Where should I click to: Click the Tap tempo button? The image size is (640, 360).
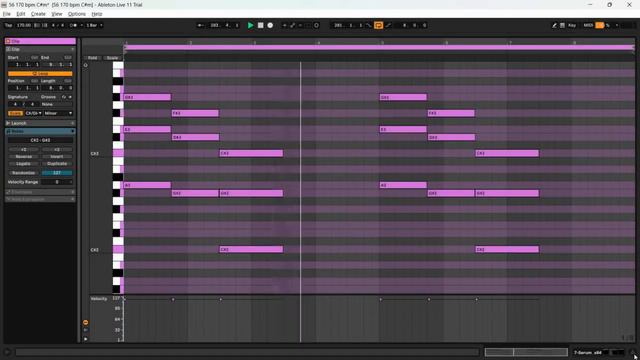pos(9,25)
